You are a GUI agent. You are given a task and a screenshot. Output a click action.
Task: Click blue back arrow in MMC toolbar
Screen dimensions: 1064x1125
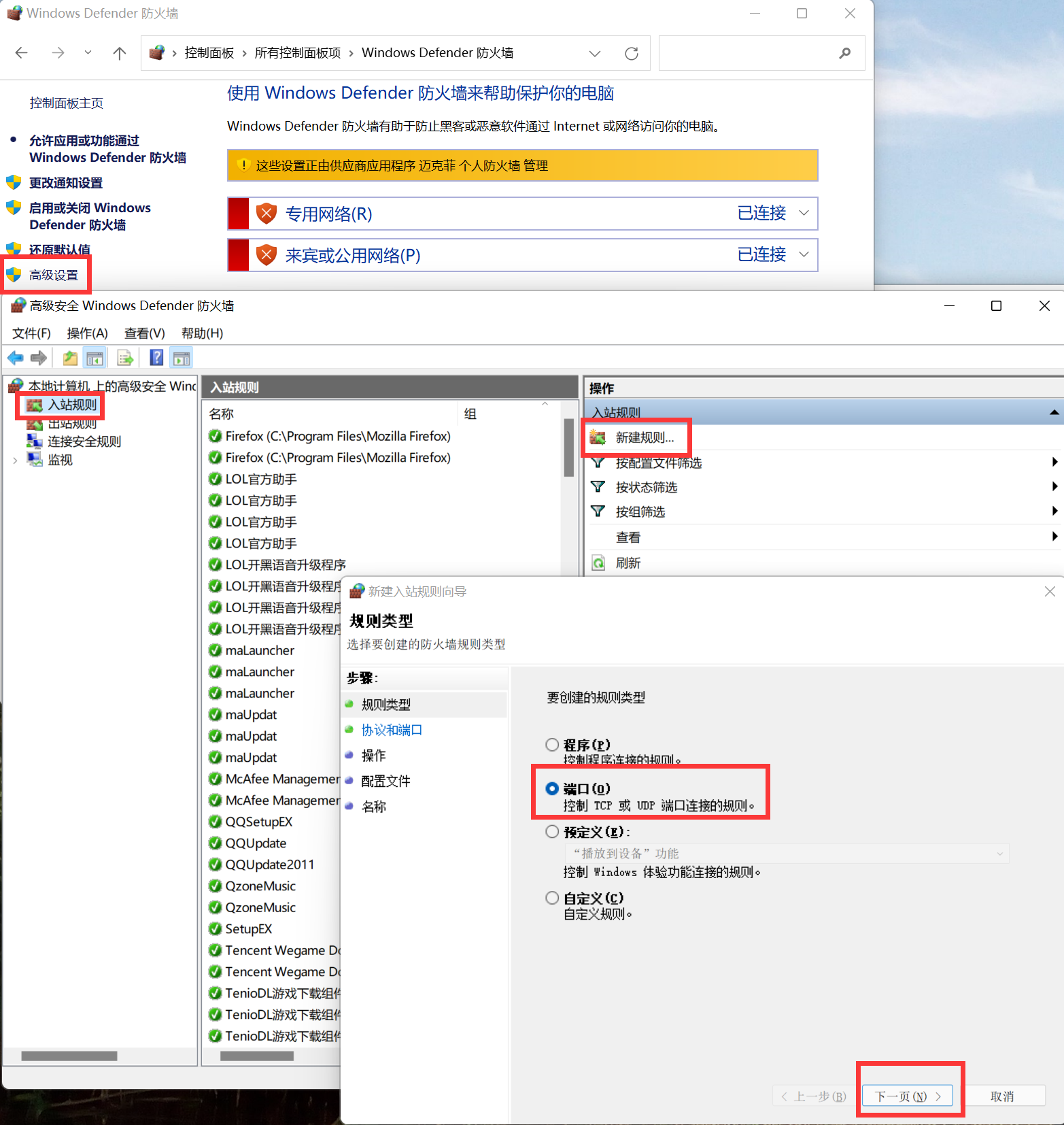point(16,358)
